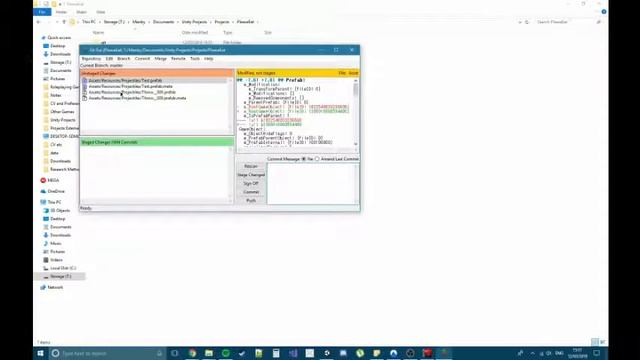Image resolution: width=640 pixels, height=360 pixels.
Task: Select Quick access in Explorer sidebar
Action: coord(59,38)
